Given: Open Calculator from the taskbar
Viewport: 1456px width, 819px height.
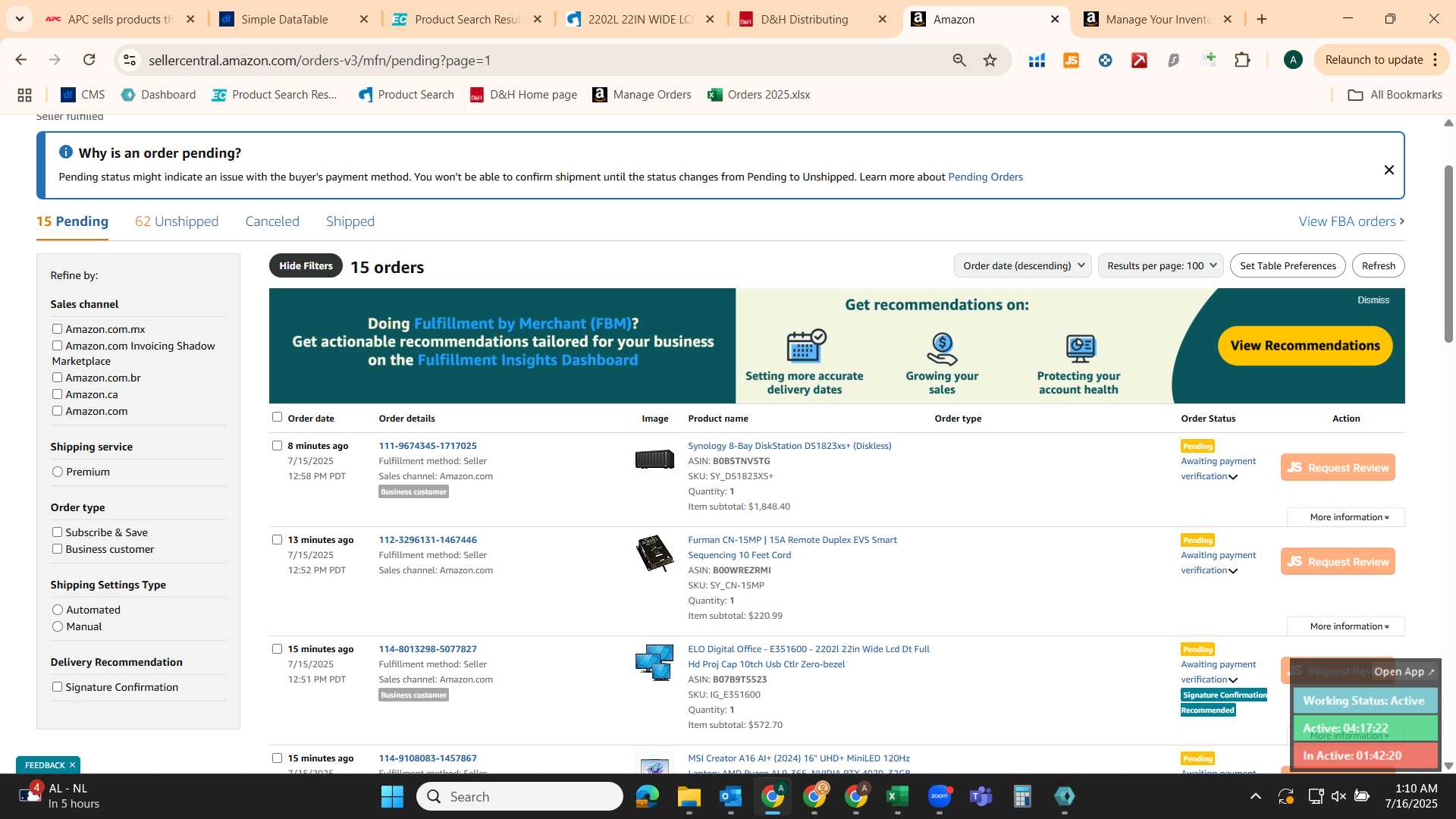Looking at the screenshot, I should click(1022, 796).
